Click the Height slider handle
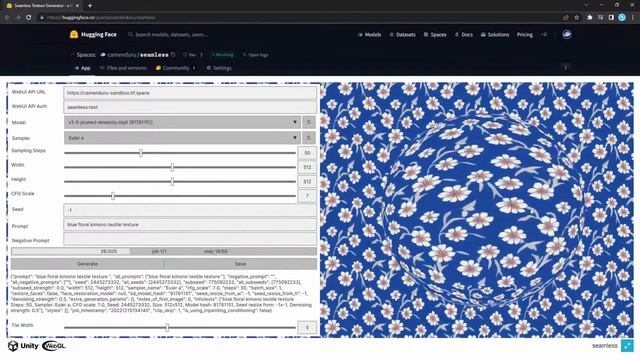The height and width of the screenshot is (360, 640). (172, 181)
